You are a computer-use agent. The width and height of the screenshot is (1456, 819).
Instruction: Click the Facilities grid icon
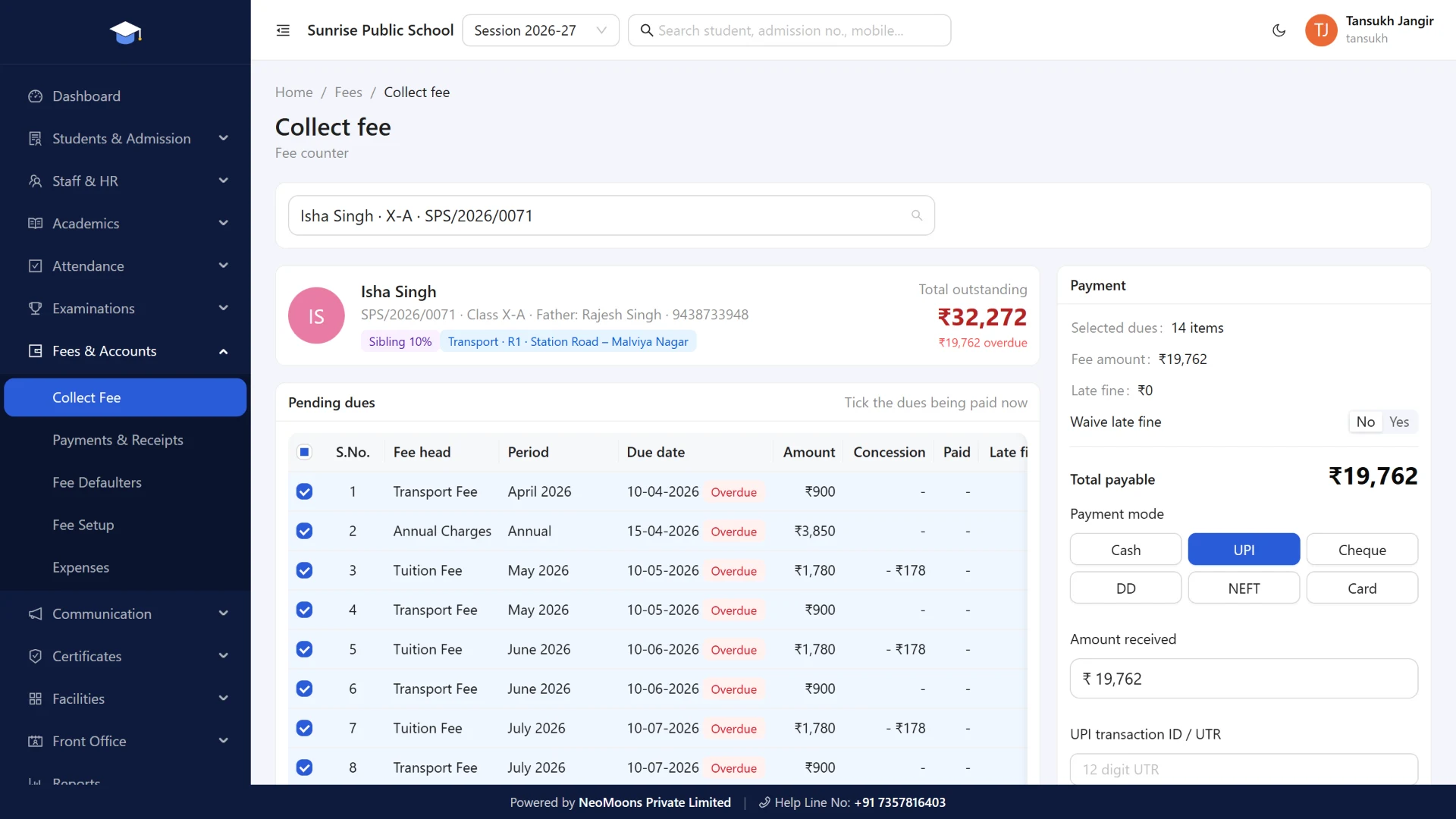point(35,698)
